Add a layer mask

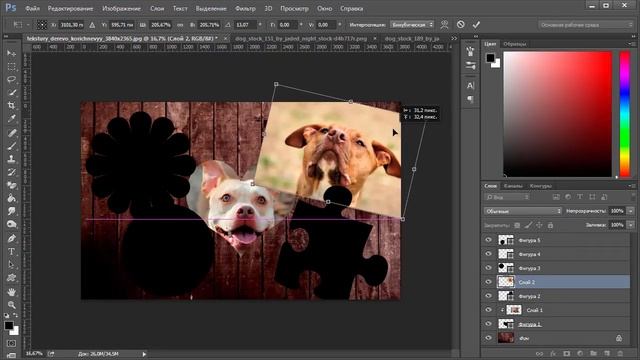point(567,353)
